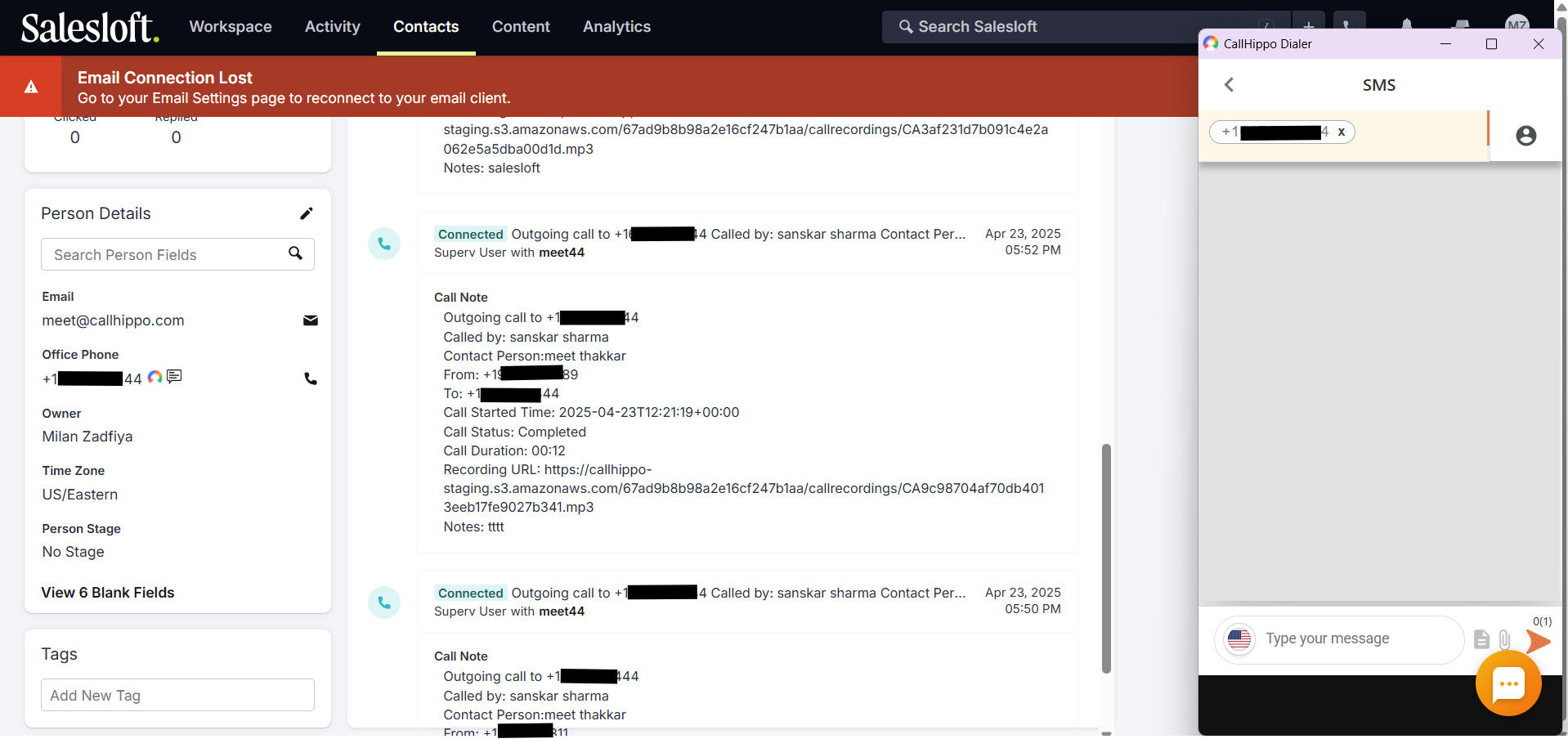Remove the recipient number chip with the x
The height and width of the screenshot is (739, 1568).
click(1342, 132)
